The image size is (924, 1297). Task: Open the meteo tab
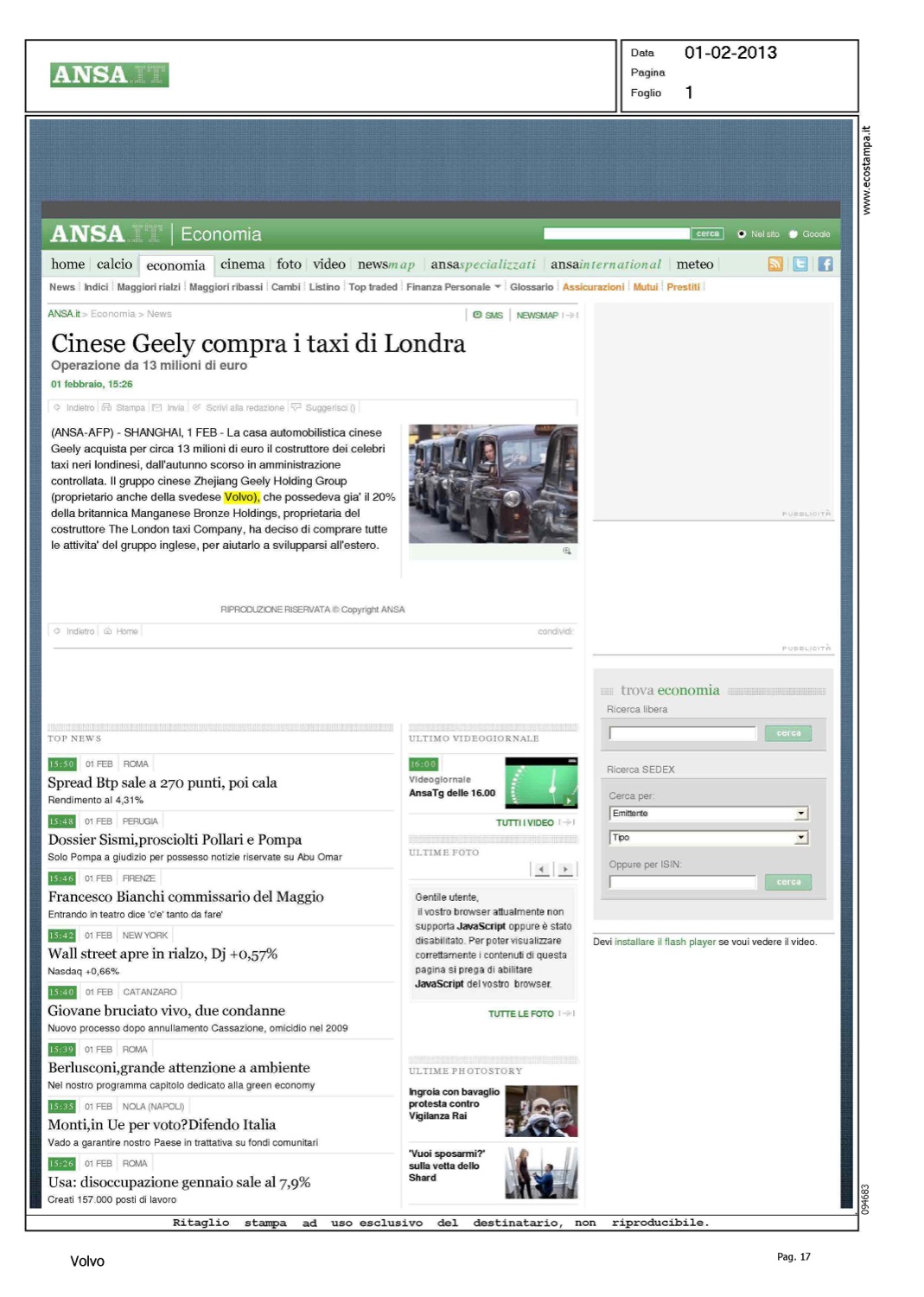(x=694, y=265)
